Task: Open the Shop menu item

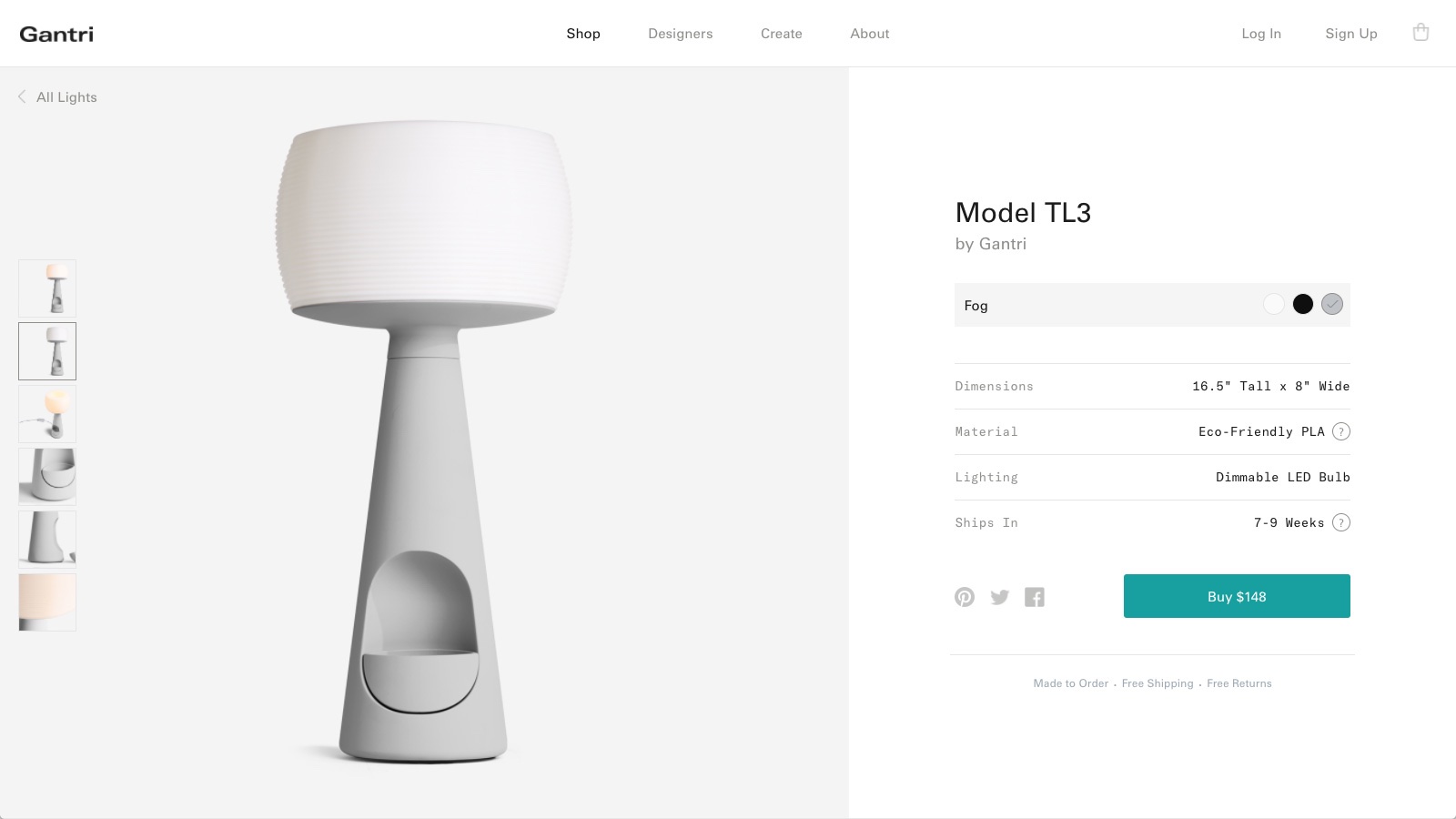Action: [x=583, y=34]
